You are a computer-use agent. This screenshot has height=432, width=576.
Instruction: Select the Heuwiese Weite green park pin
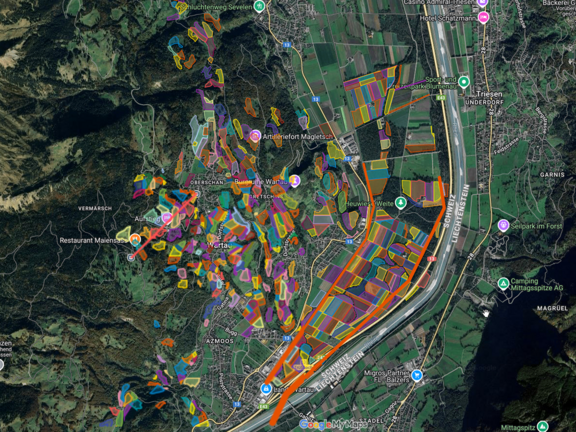[401, 203]
